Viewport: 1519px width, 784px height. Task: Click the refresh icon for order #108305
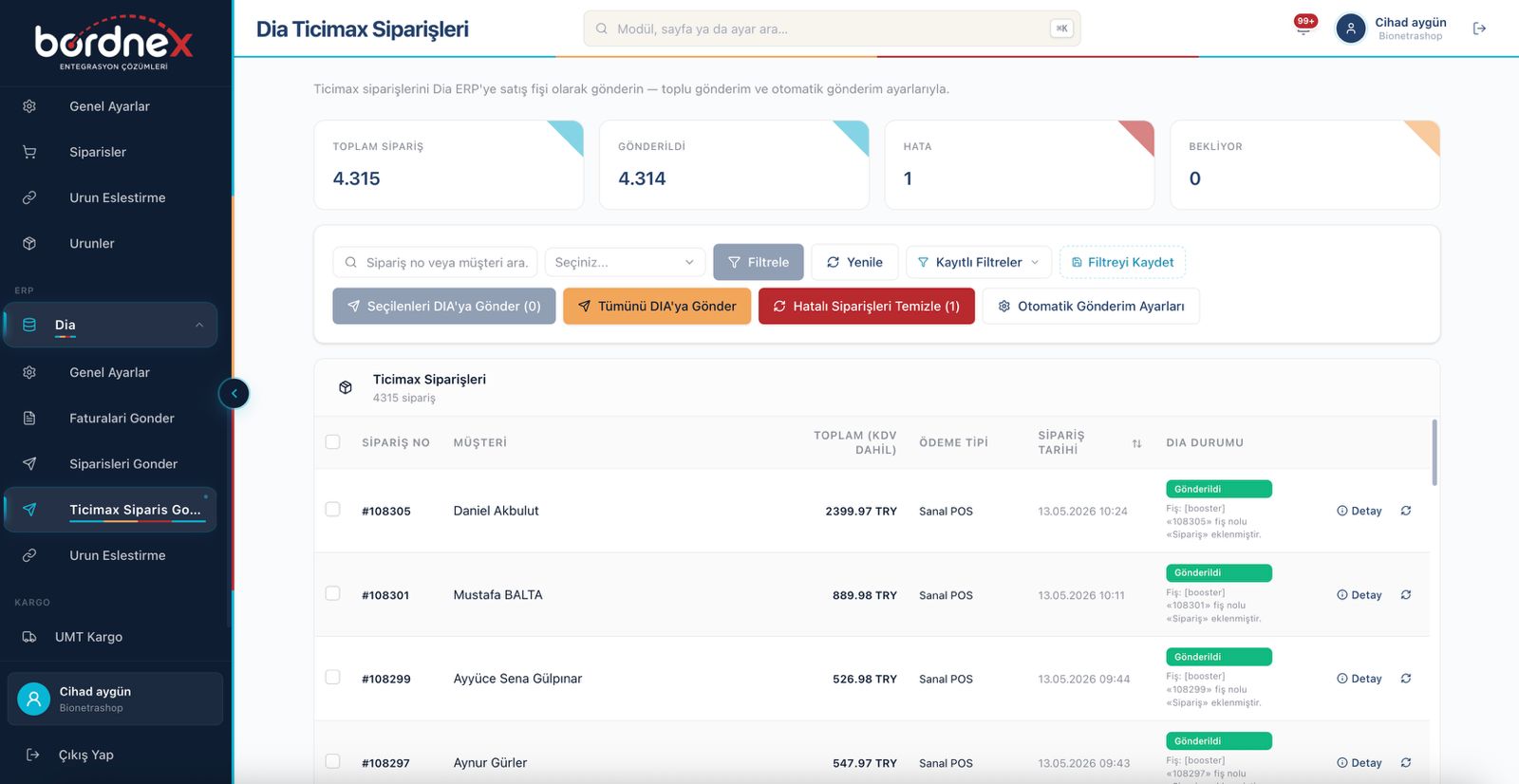1406,511
